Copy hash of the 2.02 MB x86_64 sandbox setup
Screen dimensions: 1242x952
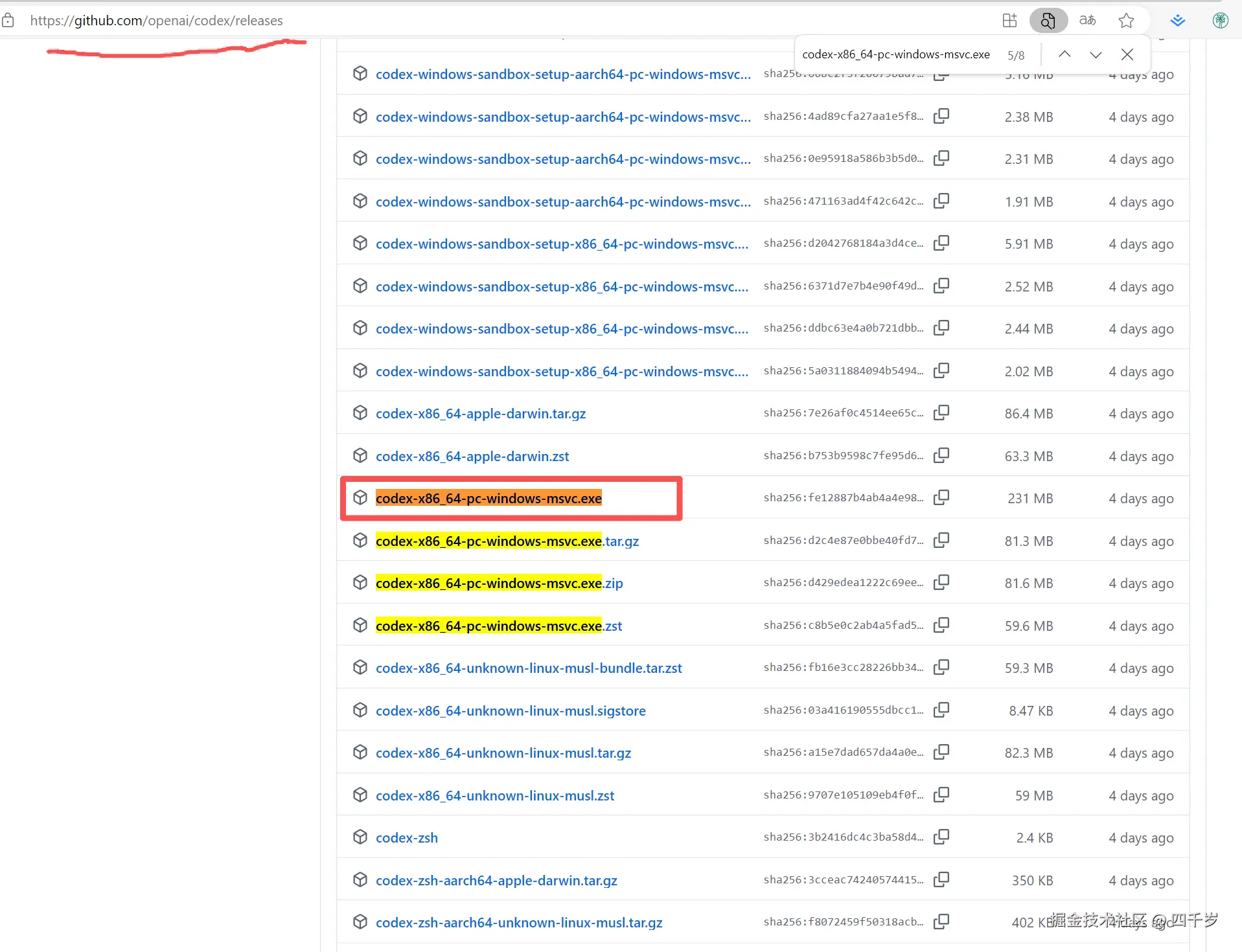click(941, 370)
